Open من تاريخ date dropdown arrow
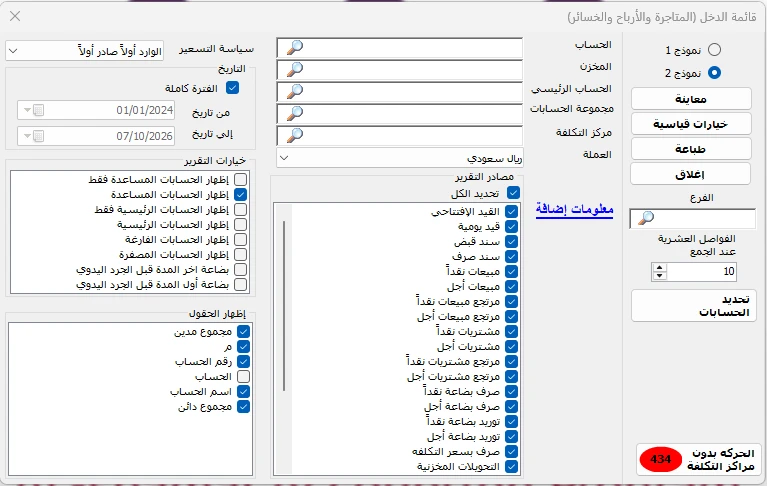The width and height of the screenshot is (767, 486). 27,110
